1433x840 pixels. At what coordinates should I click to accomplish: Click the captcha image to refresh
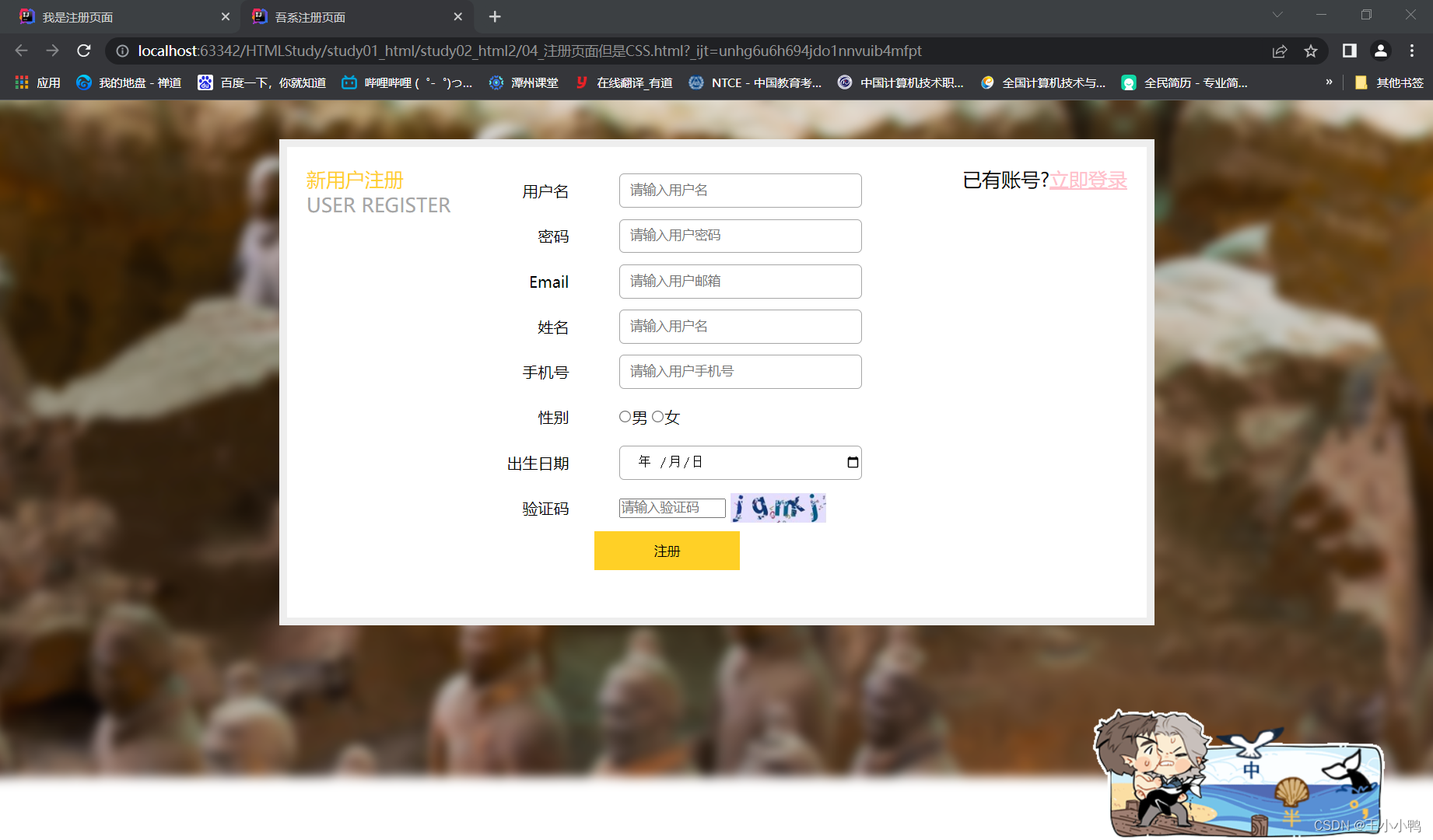coord(778,508)
